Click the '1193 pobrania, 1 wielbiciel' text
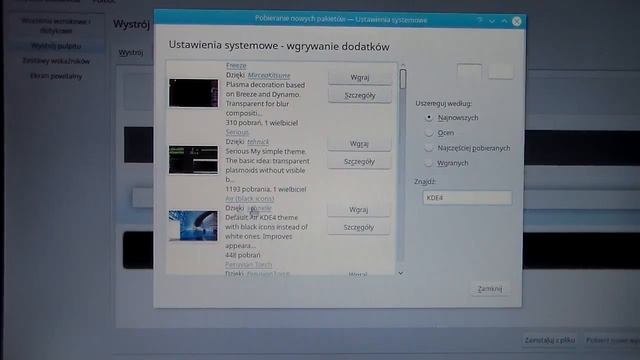The width and height of the screenshot is (640, 360). (266, 189)
